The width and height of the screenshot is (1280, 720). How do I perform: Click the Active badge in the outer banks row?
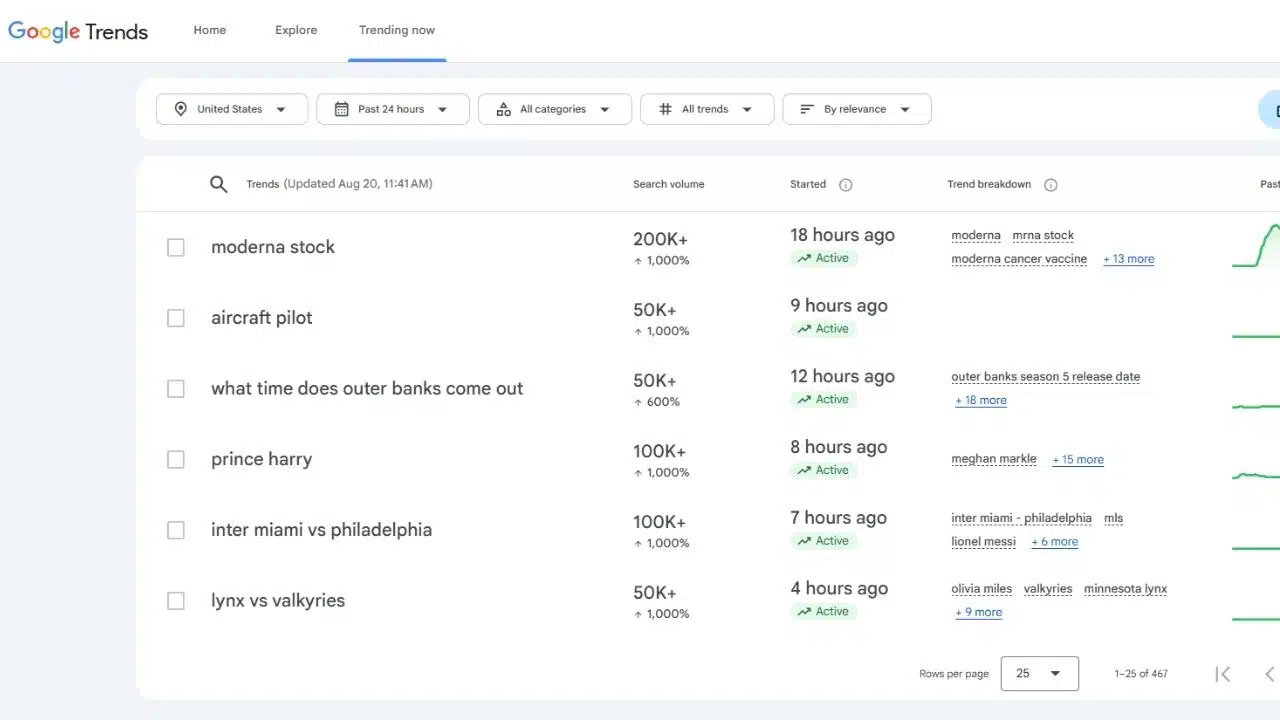(x=823, y=399)
